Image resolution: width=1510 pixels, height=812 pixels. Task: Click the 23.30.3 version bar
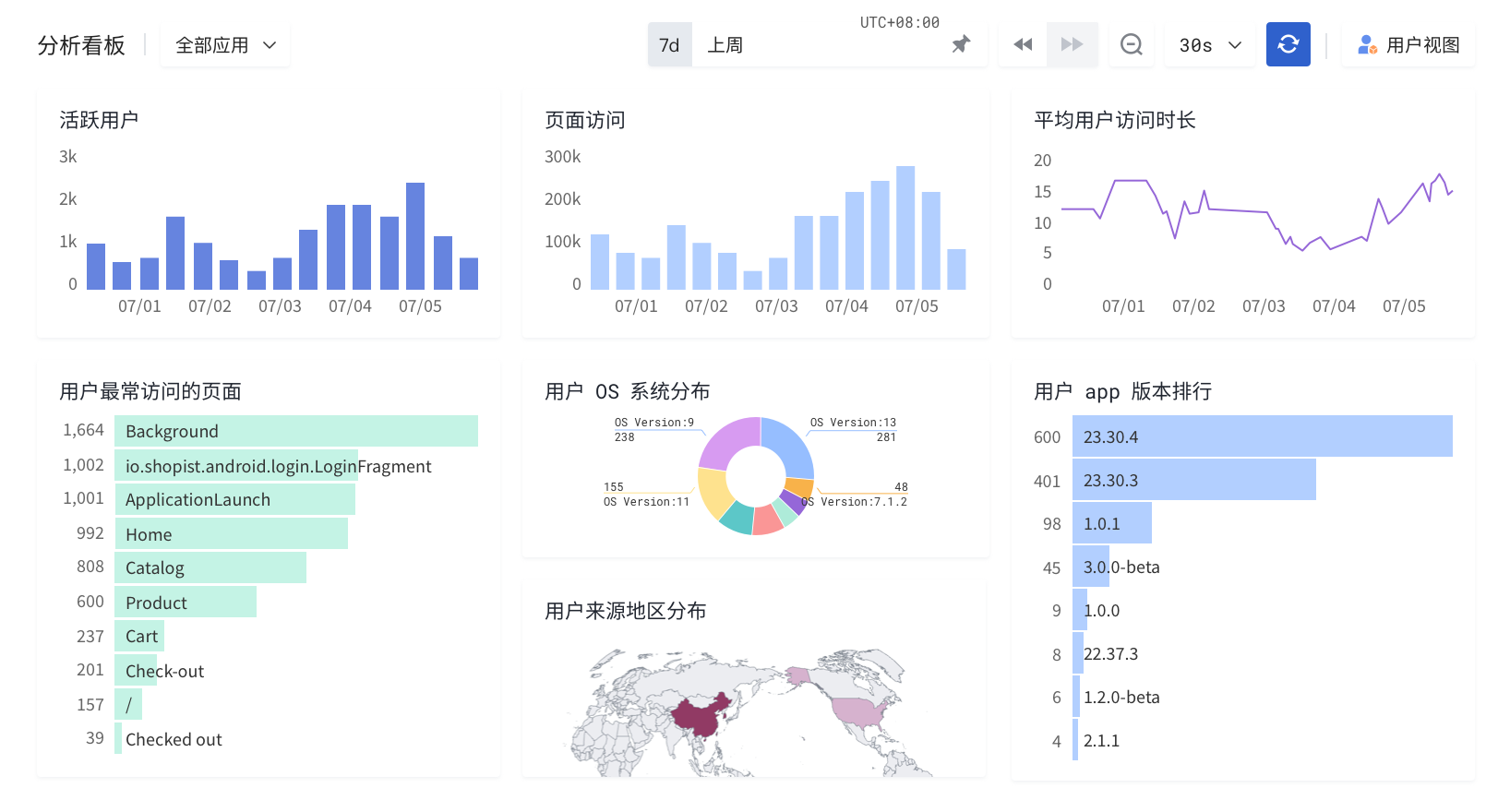[x=1193, y=480]
